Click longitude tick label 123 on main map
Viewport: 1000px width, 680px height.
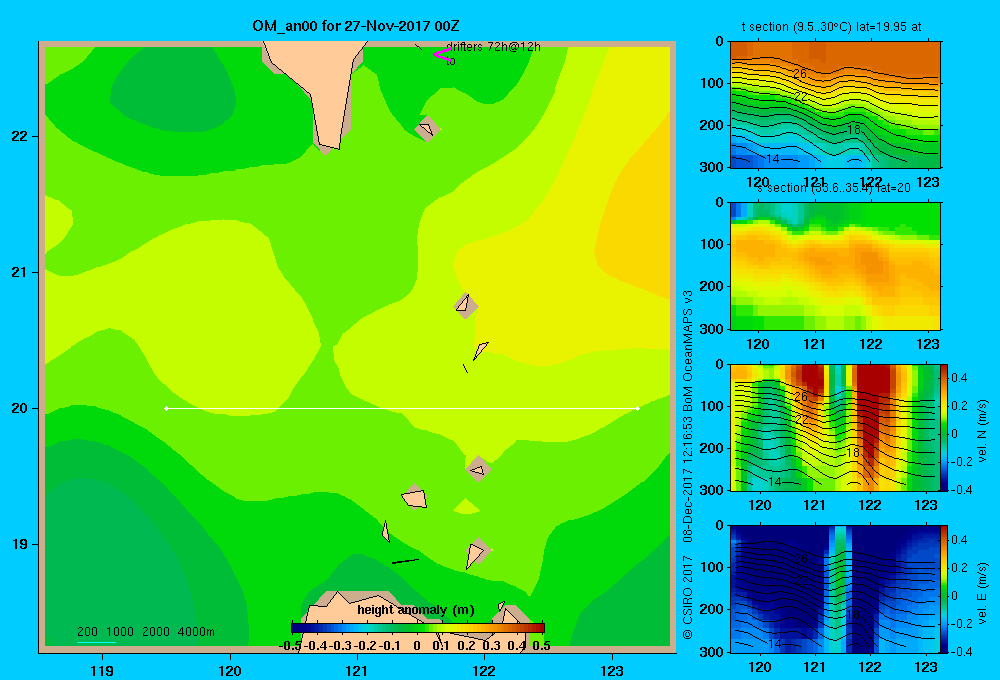pyautogui.click(x=612, y=670)
